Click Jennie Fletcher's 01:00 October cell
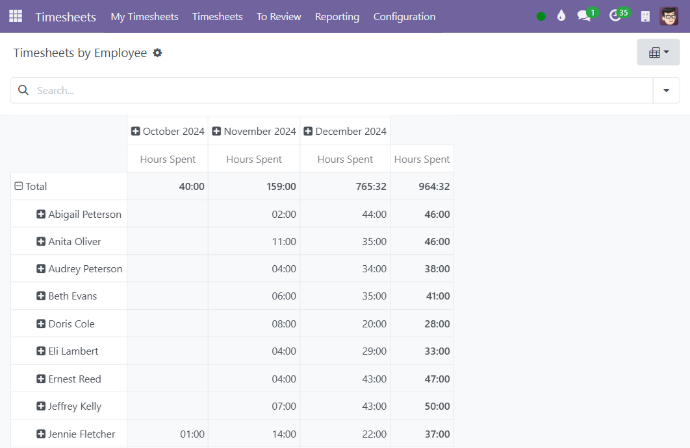The image size is (690, 448). tap(168, 433)
